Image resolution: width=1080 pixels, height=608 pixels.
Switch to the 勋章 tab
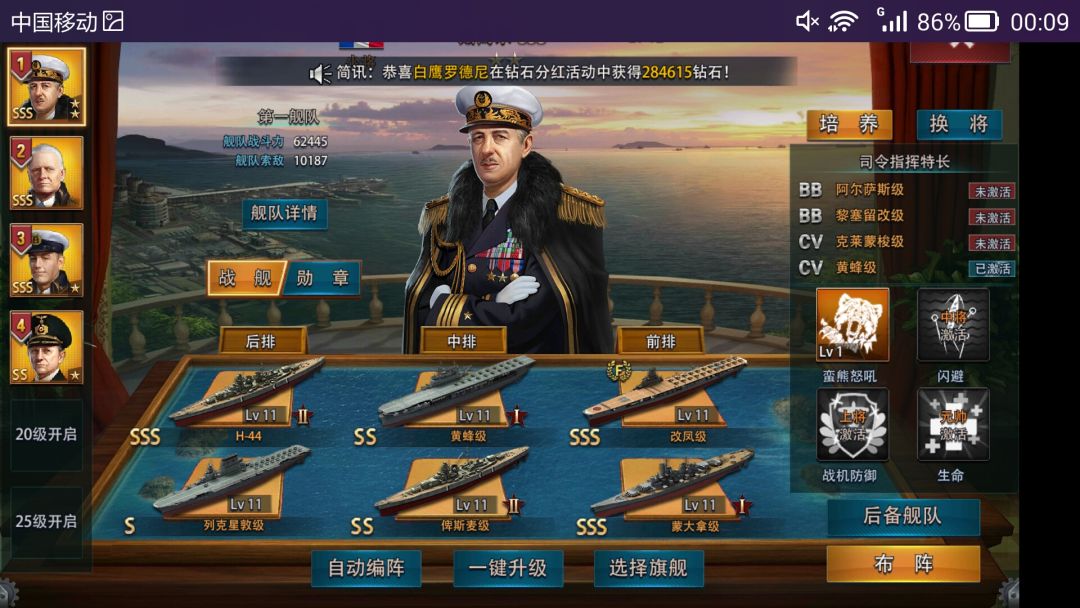pyautogui.click(x=322, y=278)
